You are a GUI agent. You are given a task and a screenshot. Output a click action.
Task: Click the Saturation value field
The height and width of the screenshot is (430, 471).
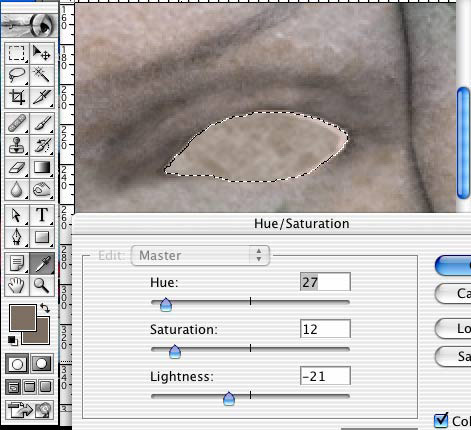tap(325, 329)
